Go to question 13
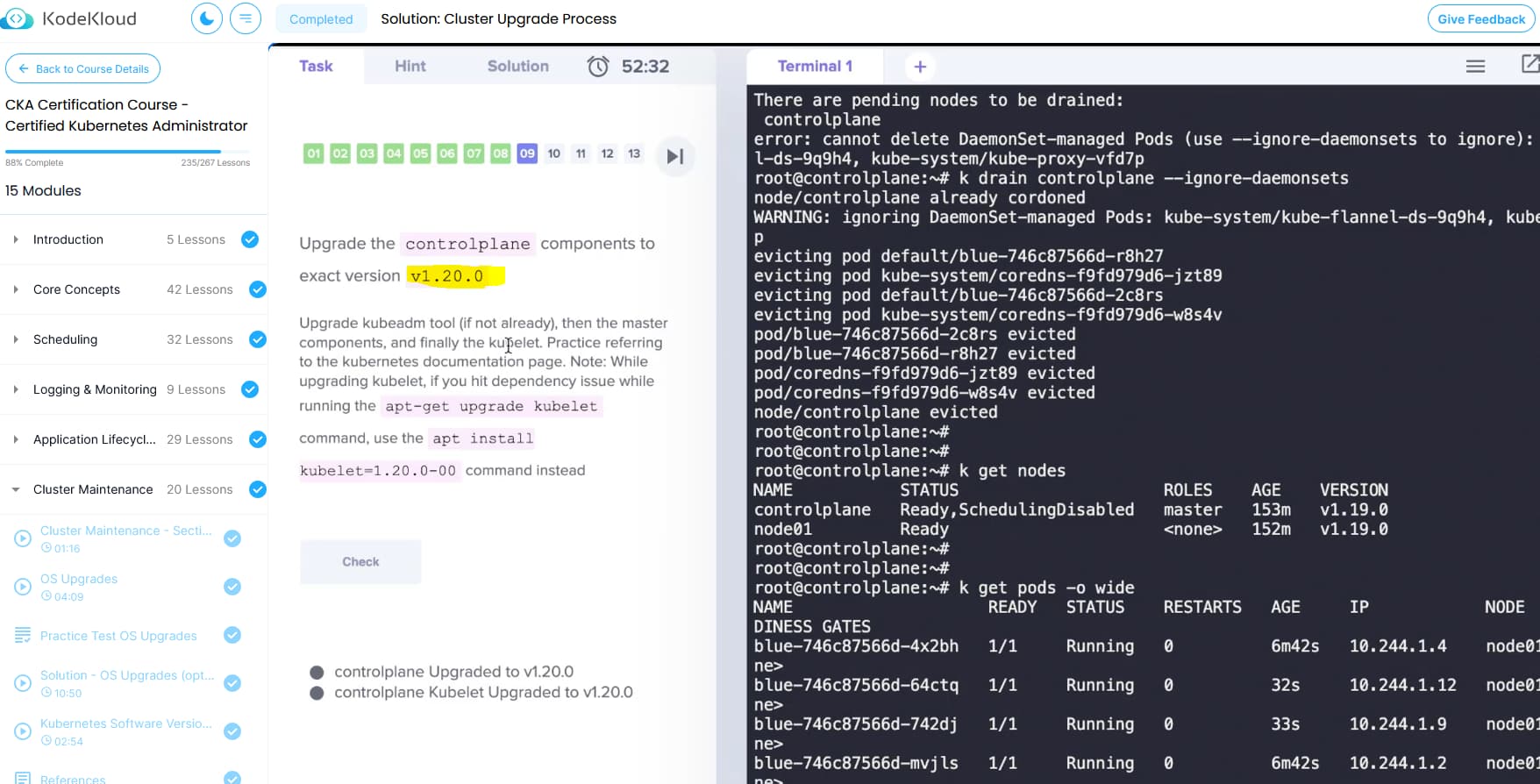The height and width of the screenshot is (784, 1540). pyautogui.click(x=634, y=153)
